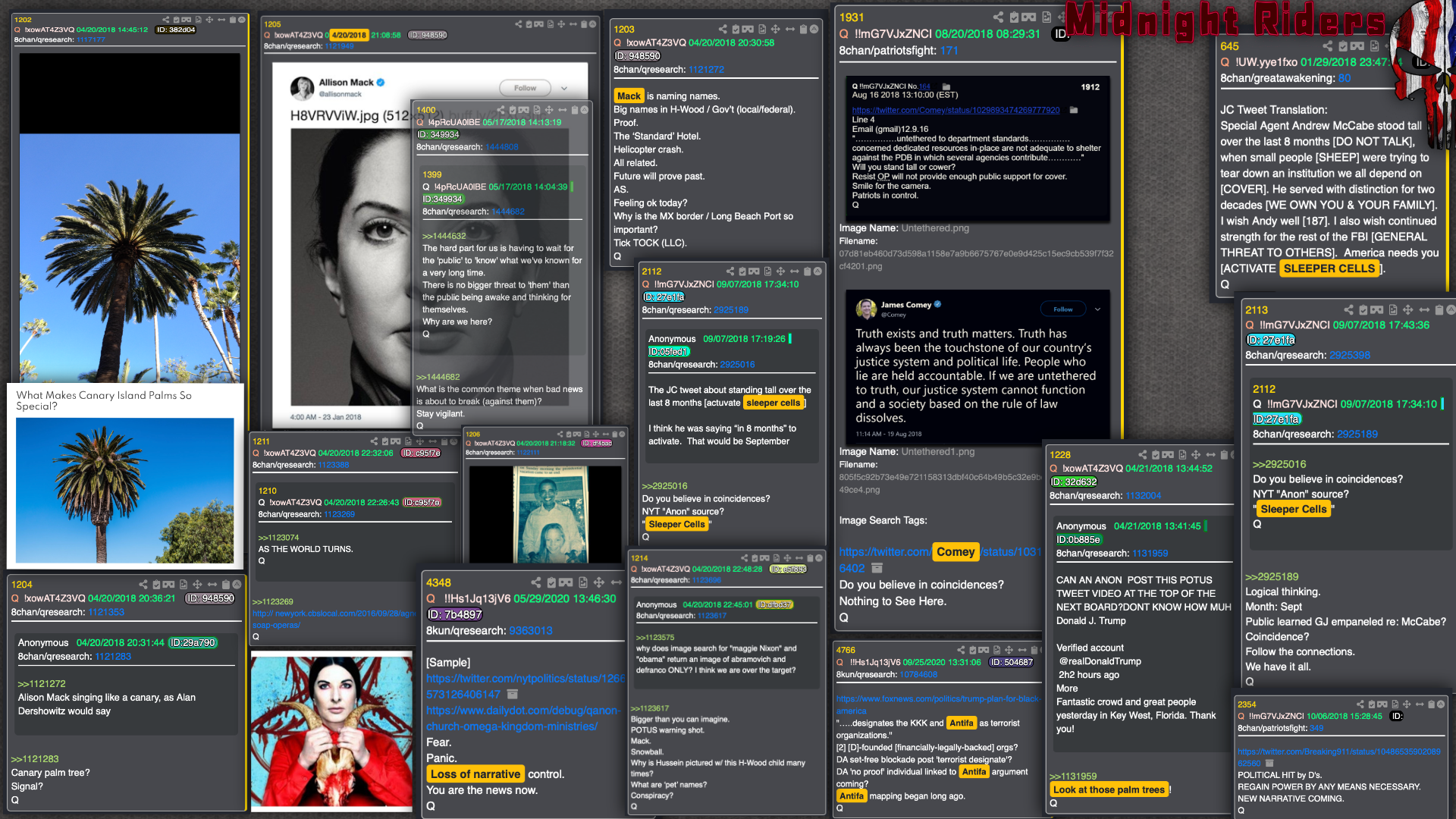This screenshot has height=819, width=1456.
Task: Click the image file icon on post 4348
Action: [x=583, y=582]
